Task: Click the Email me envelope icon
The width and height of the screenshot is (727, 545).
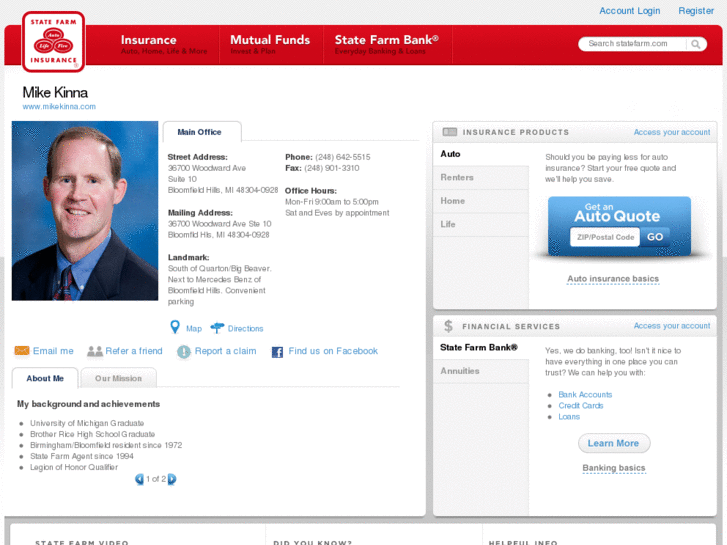Action: coord(22,351)
